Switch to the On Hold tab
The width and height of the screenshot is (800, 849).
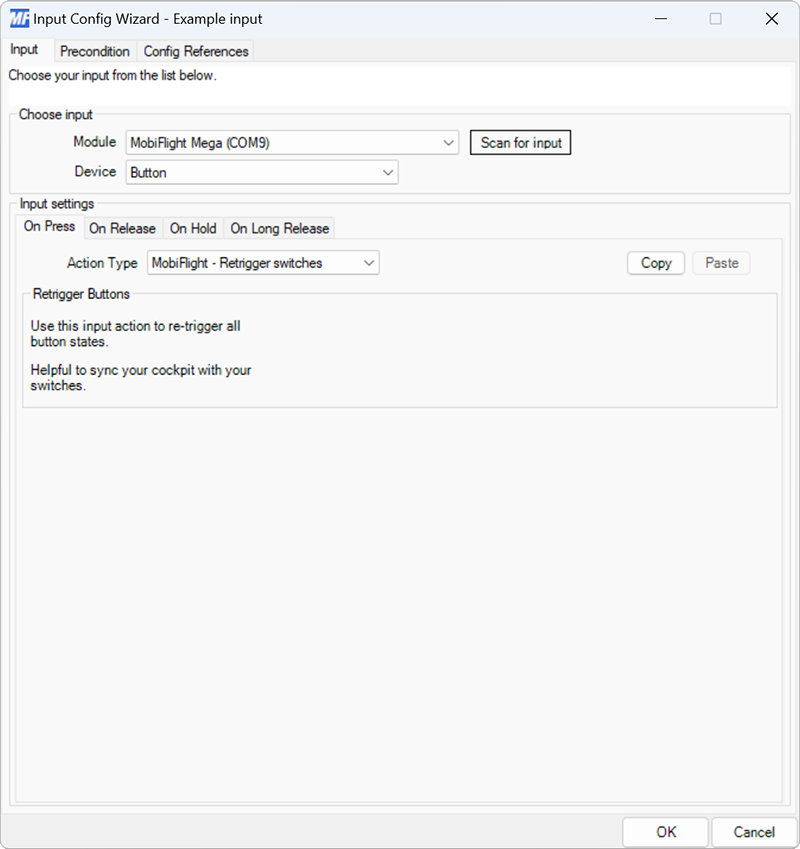(192, 228)
